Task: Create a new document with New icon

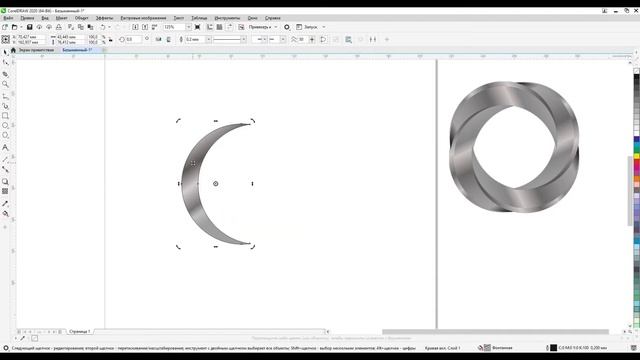Action: [5, 27]
